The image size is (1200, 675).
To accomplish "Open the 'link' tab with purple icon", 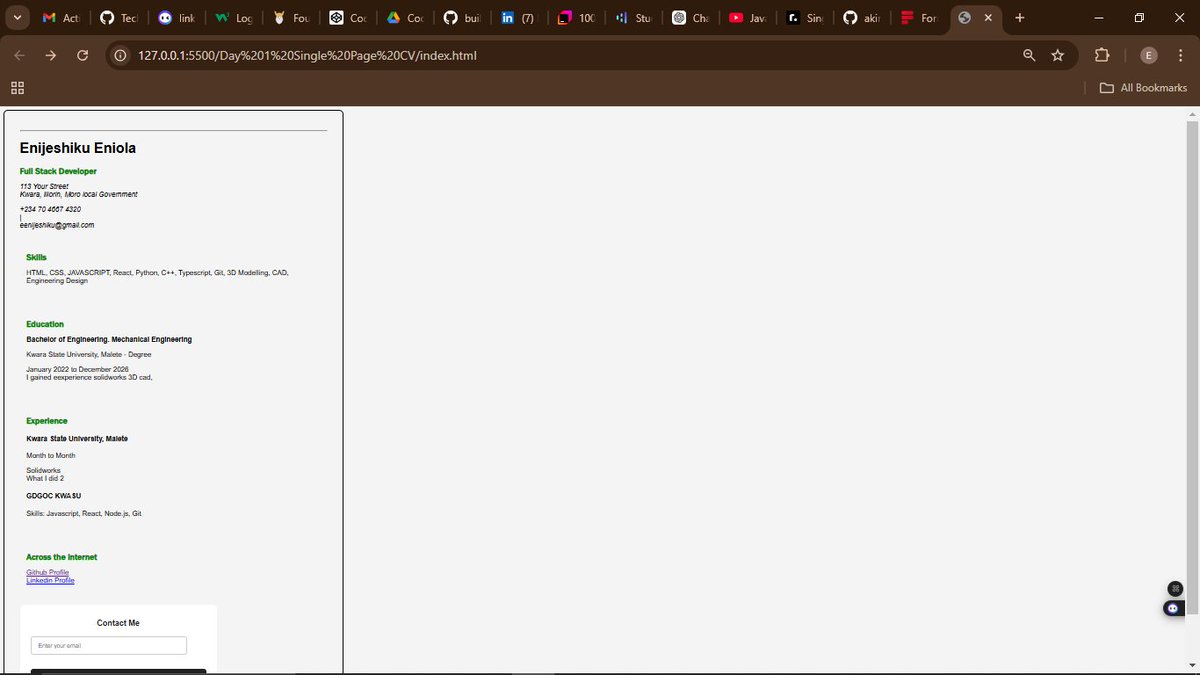I will pyautogui.click(x=177, y=18).
